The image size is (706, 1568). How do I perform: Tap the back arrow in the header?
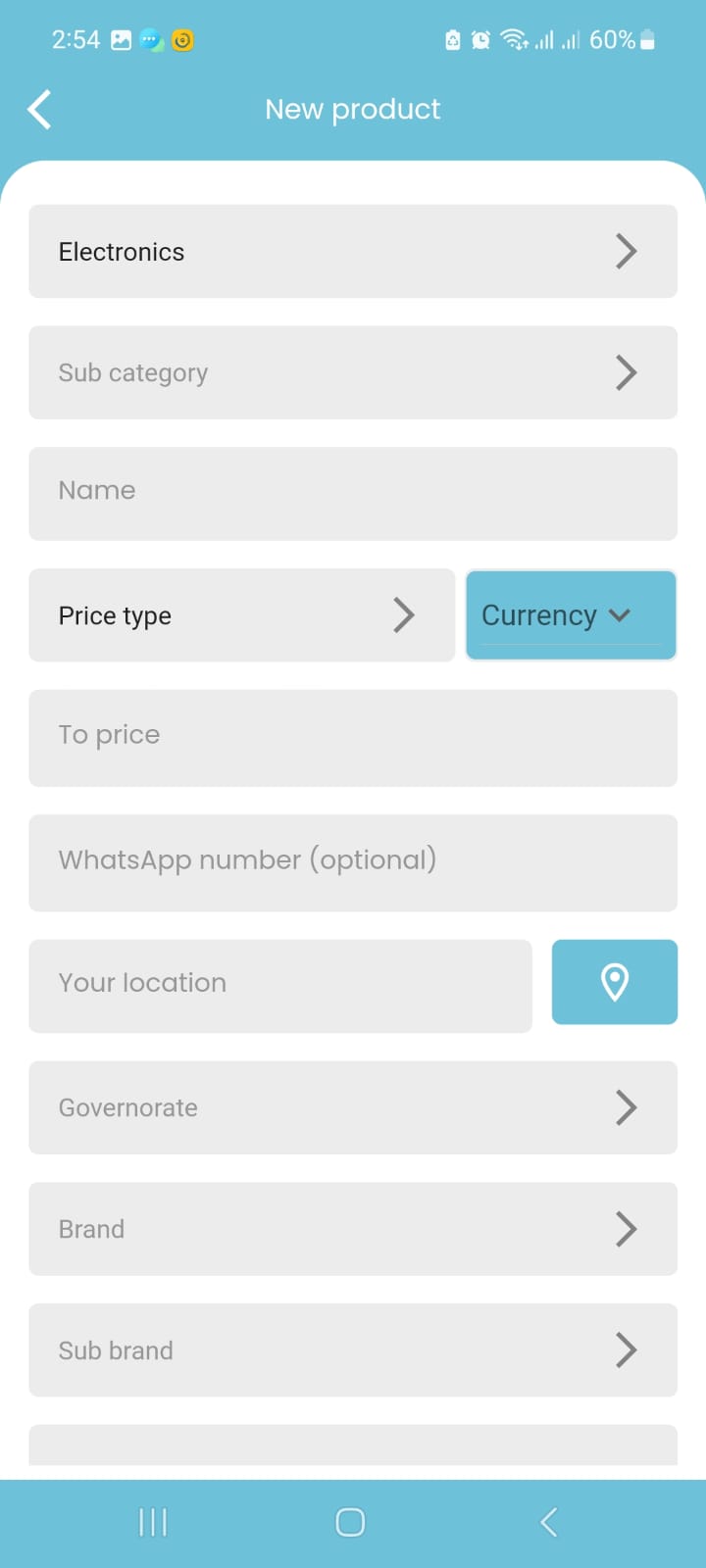click(39, 110)
